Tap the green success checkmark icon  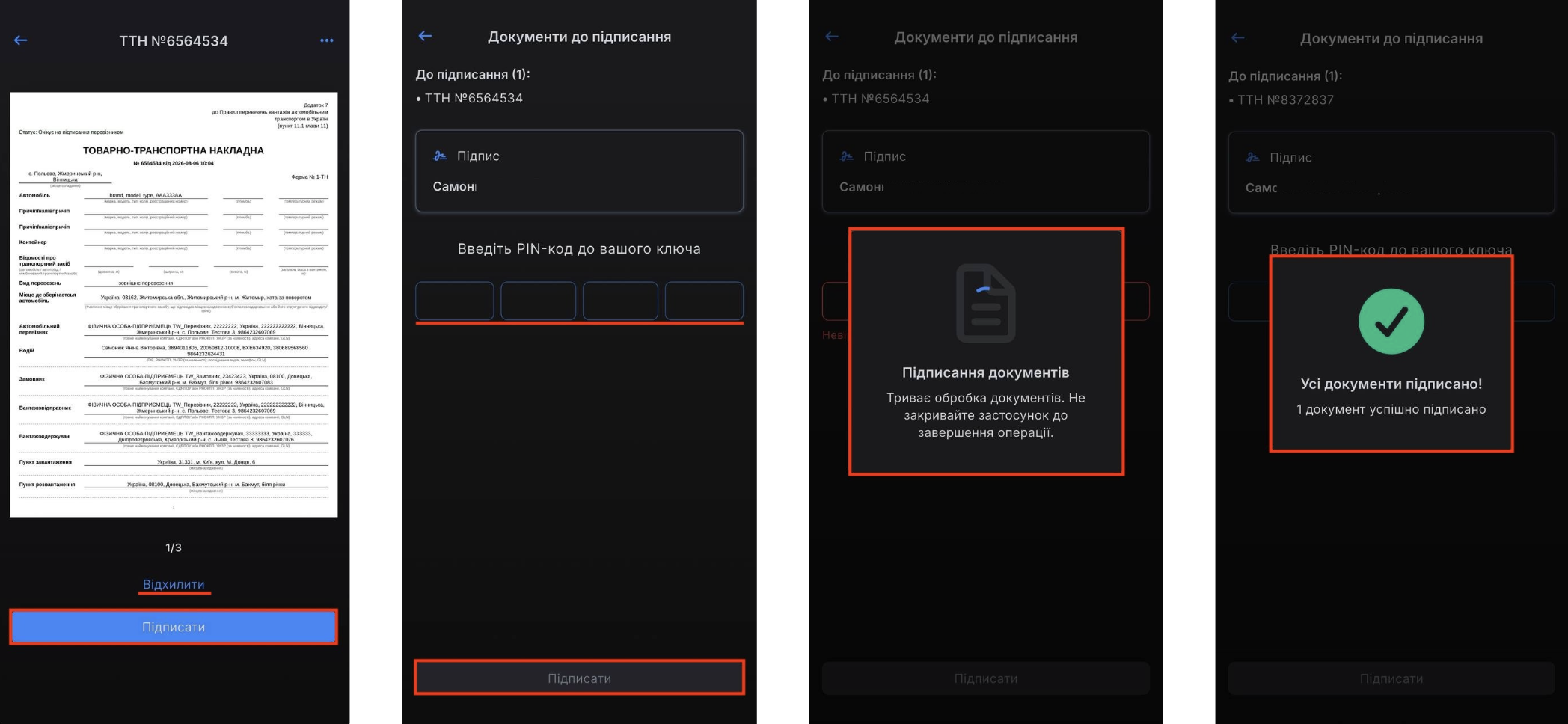[1391, 322]
